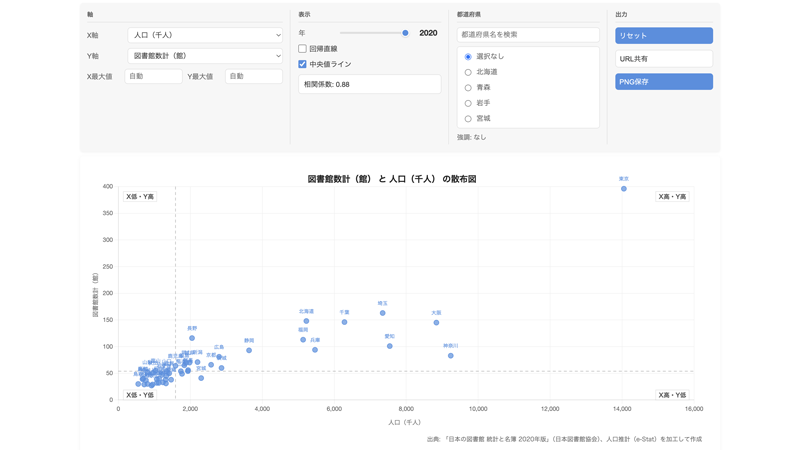Click the URL共有 button
800x450 pixels.
pos(664,59)
